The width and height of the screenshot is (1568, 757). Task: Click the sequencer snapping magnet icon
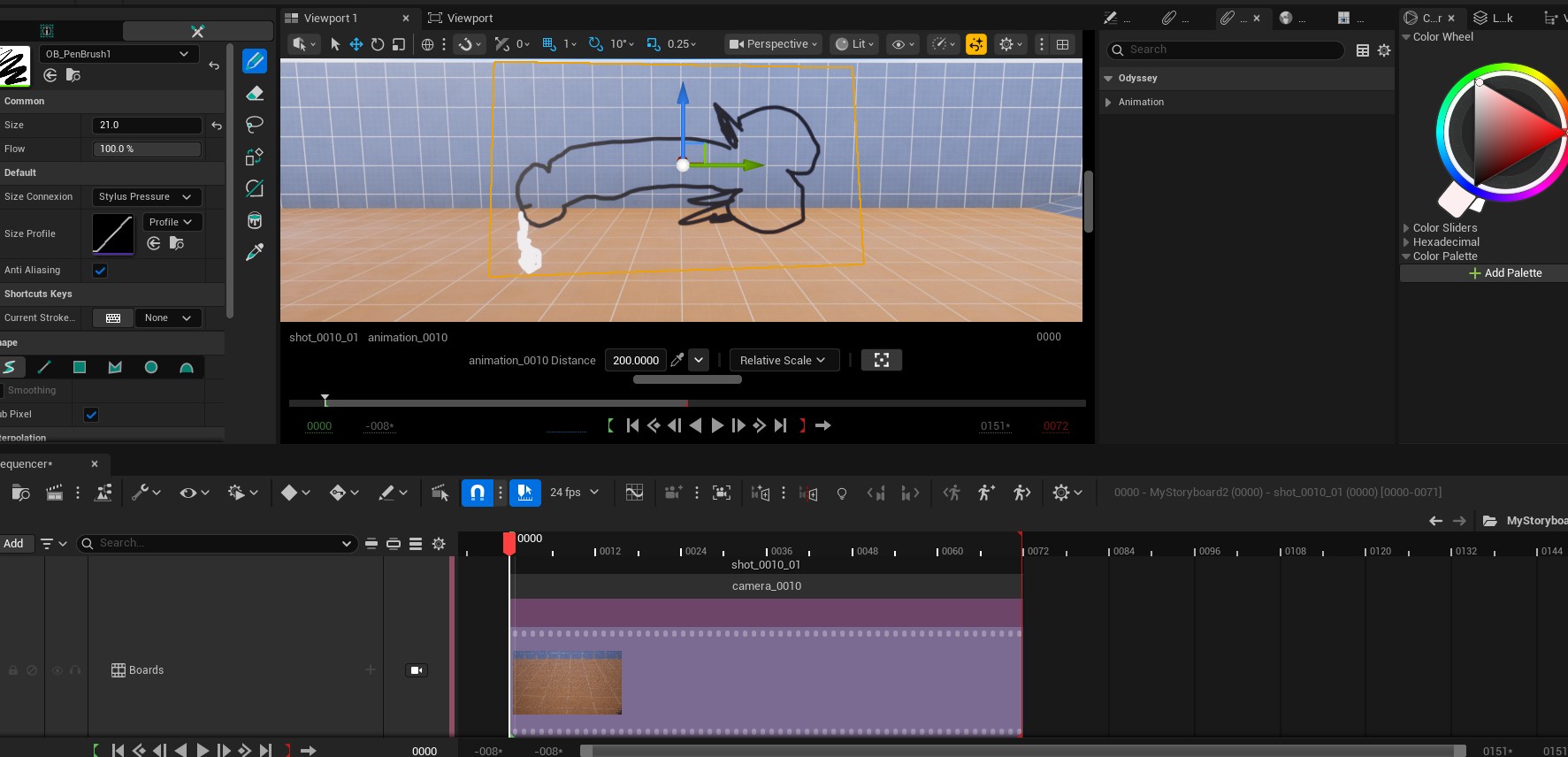point(478,493)
